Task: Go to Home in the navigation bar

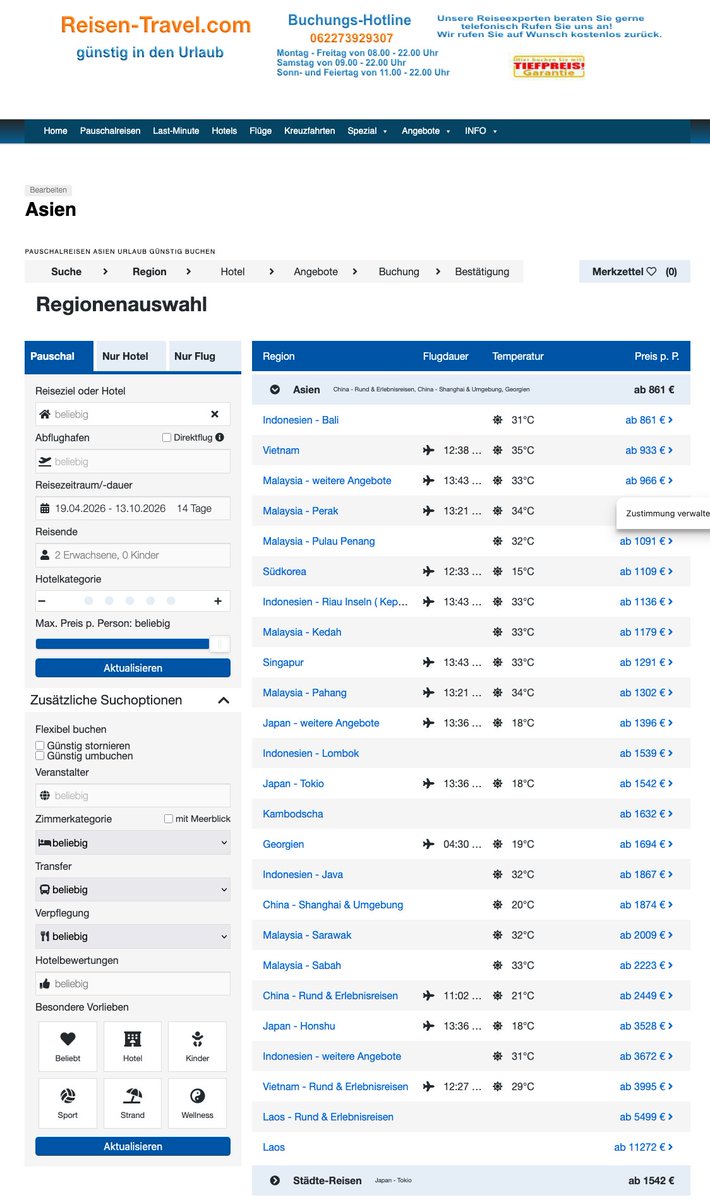Action: pyautogui.click(x=56, y=131)
